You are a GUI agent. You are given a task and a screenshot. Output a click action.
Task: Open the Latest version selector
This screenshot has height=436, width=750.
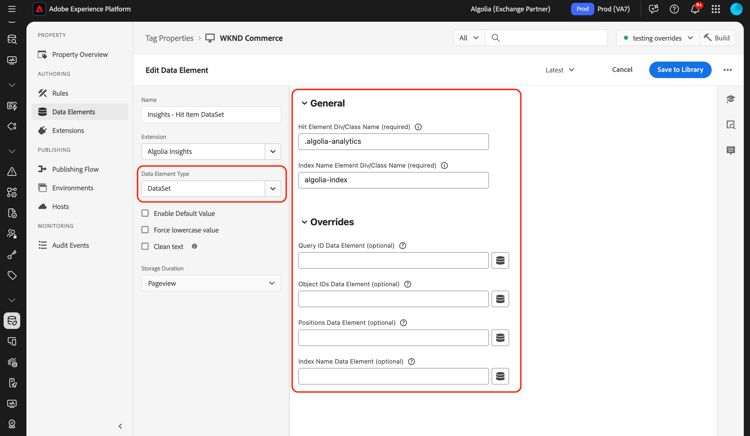(560, 70)
